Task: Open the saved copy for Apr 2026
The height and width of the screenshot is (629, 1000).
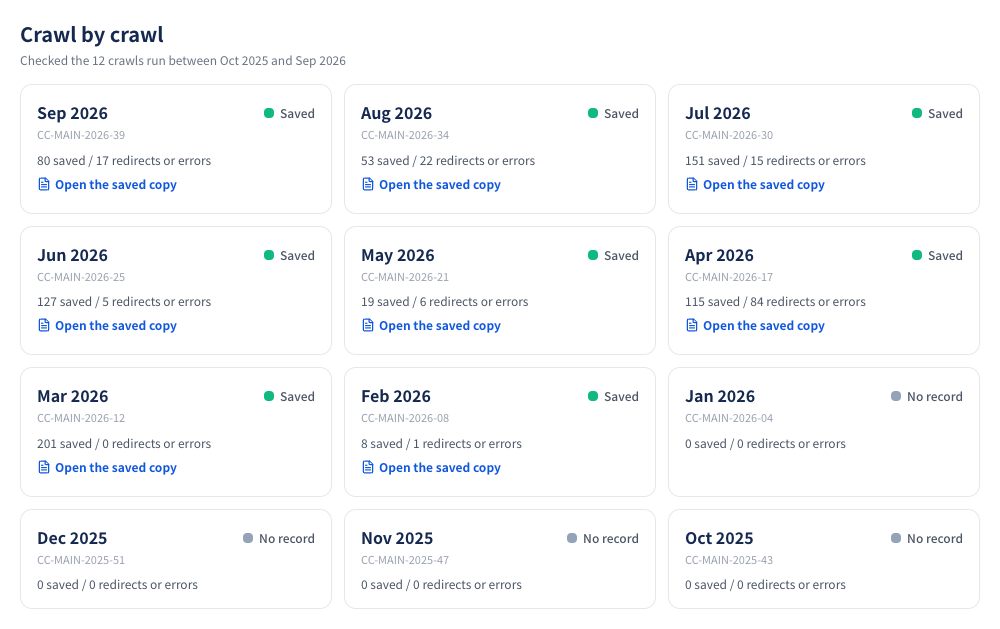Action: (755, 325)
